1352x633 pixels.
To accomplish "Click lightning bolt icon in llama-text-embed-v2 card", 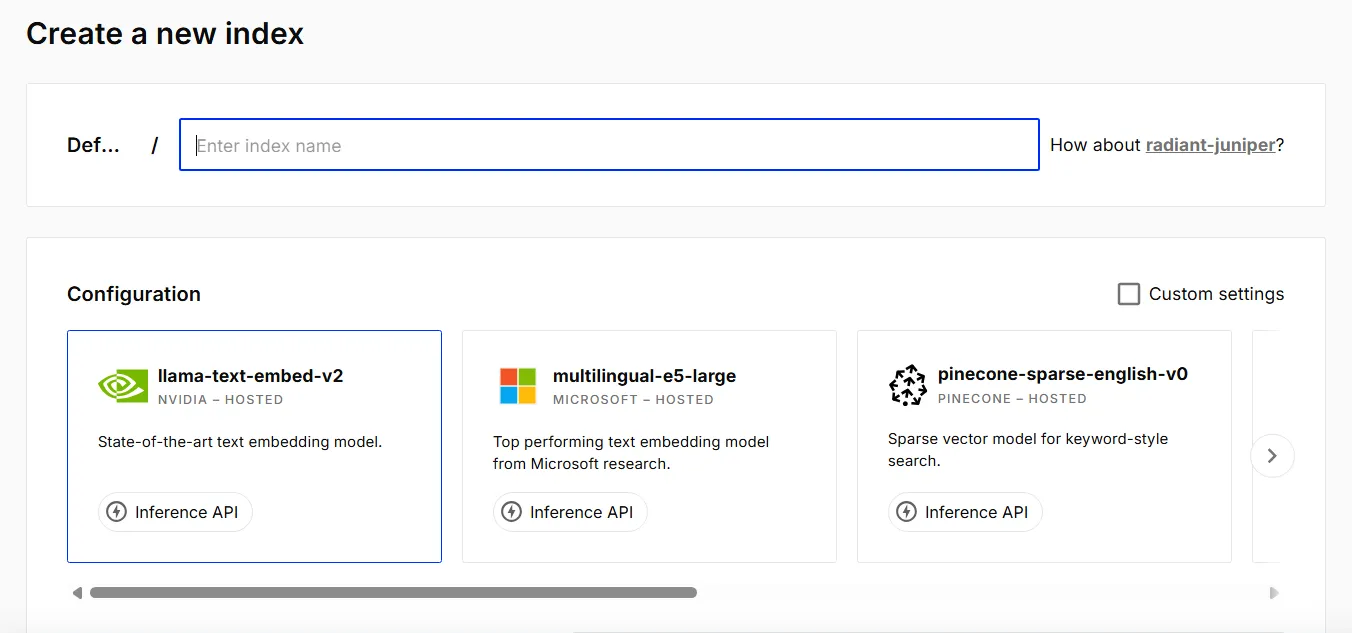I will (x=117, y=512).
